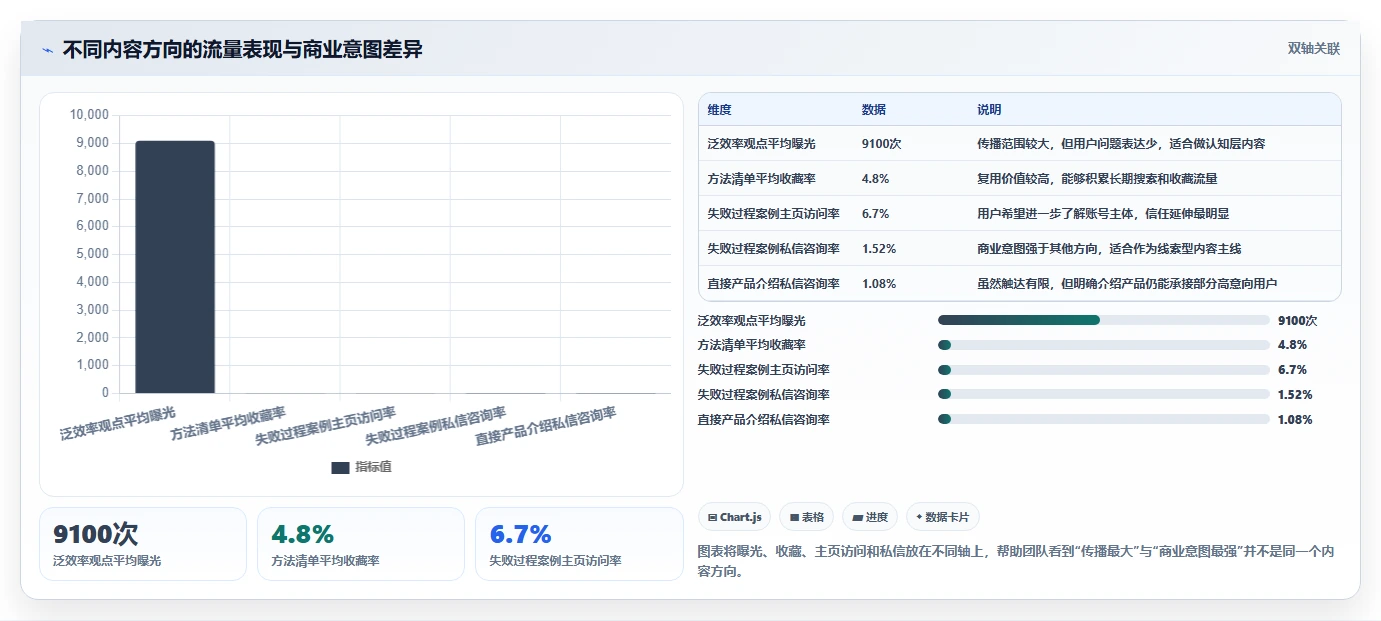Click the 6.7% stat card
The width and height of the screenshot is (1381, 621).
pos(579,544)
